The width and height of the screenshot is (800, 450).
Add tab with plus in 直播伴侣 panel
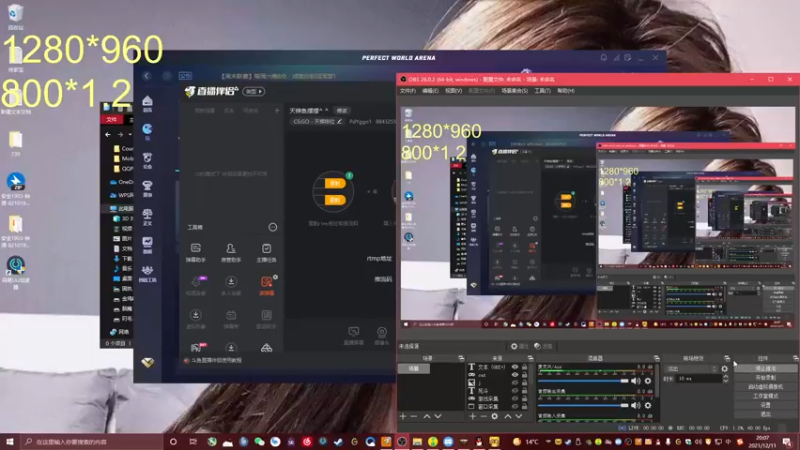point(277,110)
